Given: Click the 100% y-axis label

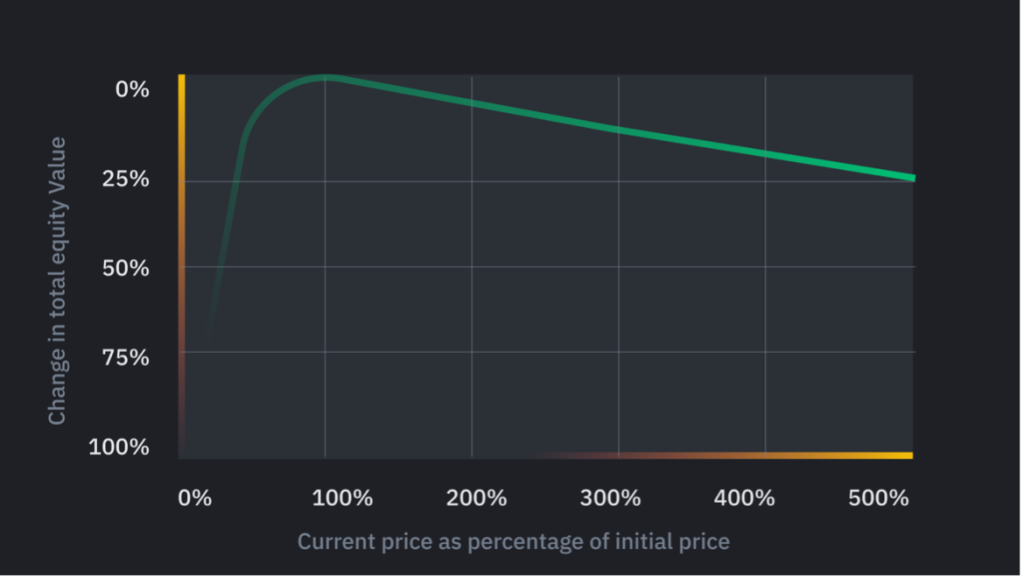Looking at the screenshot, I should click(x=120, y=447).
